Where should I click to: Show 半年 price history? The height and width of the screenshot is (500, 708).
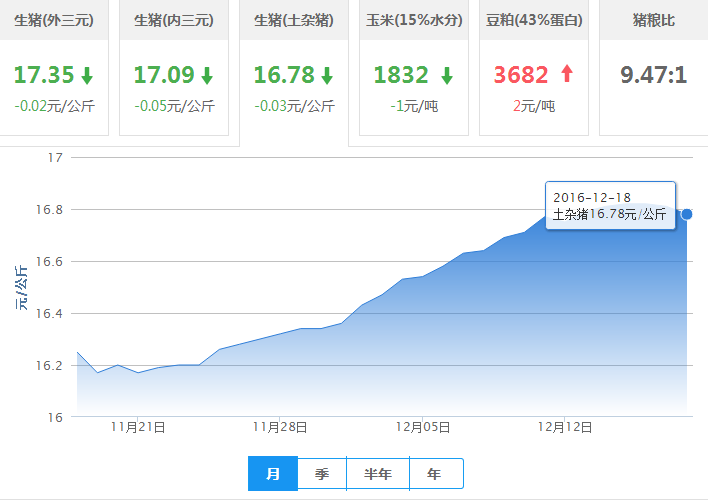[x=377, y=474]
